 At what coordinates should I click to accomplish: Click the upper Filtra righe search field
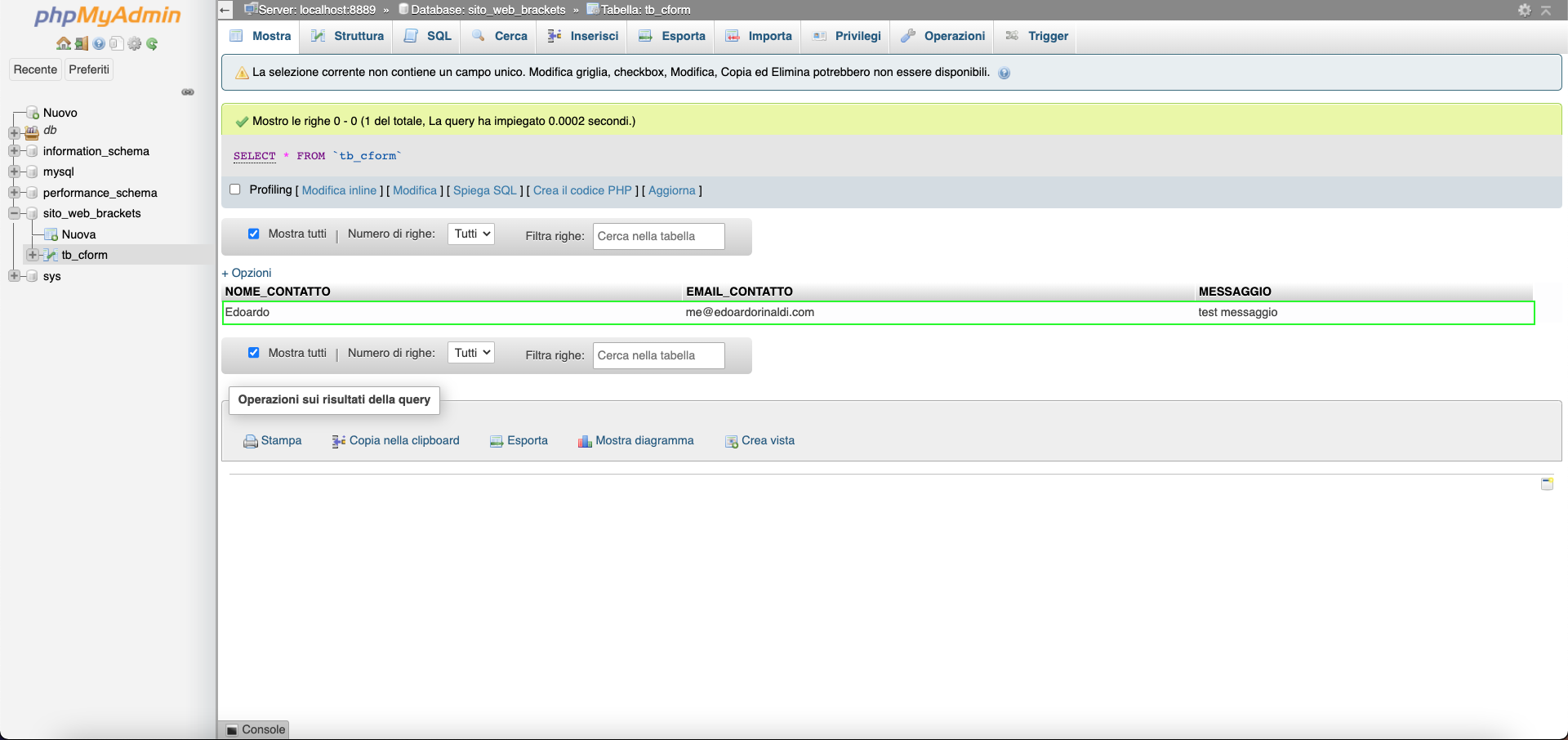click(x=658, y=236)
